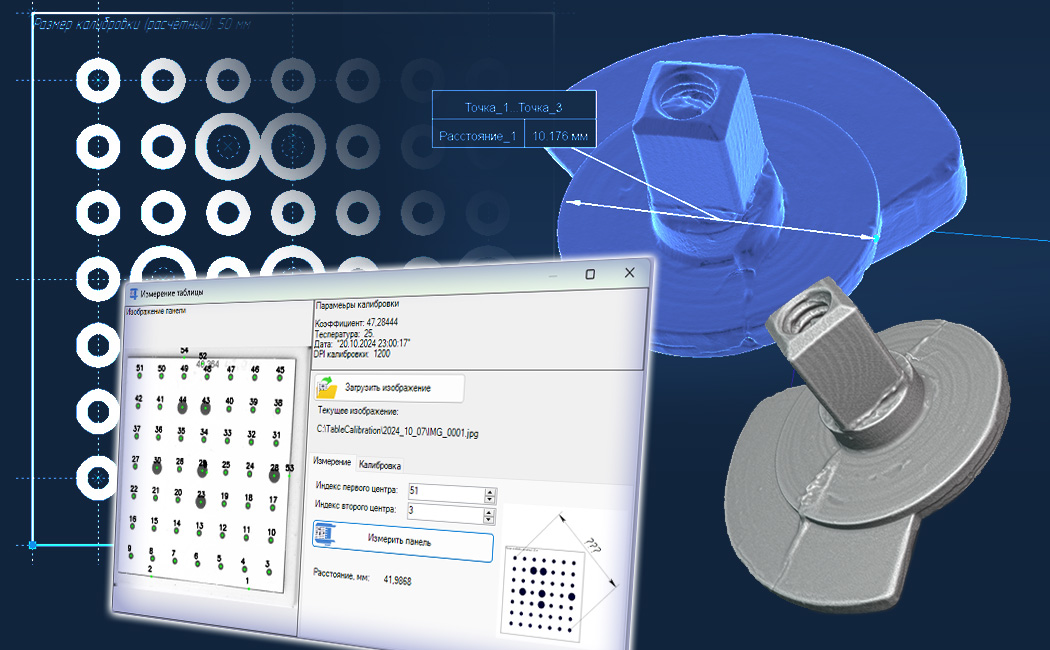
Task: Increase the Индекс первого центра value
Action: tap(490, 491)
